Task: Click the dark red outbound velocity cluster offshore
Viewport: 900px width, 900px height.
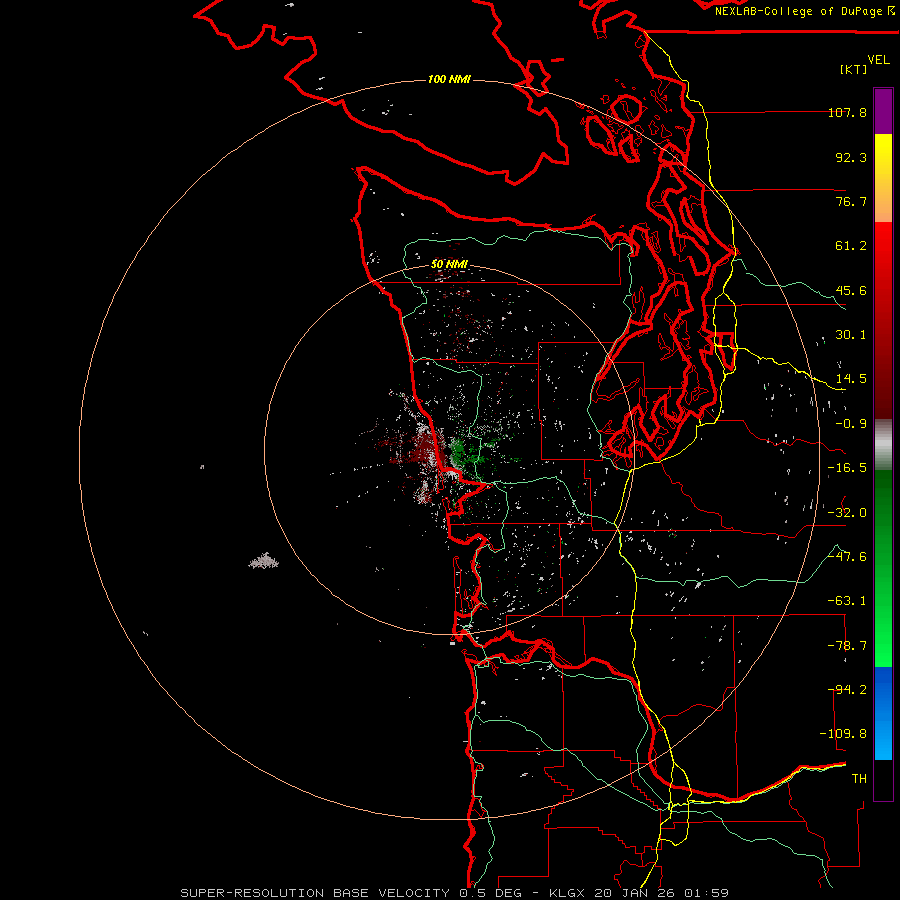Action: [414, 449]
